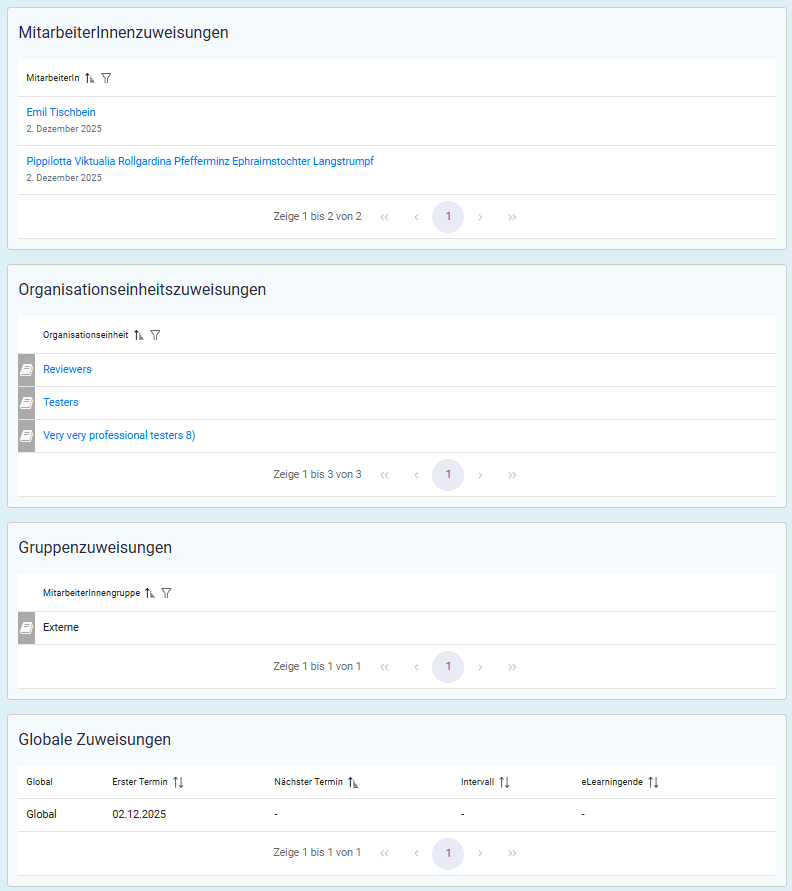The height and width of the screenshot is (891, 792).
Task: Sort by Erster Termin
Action: coord(178,782)
